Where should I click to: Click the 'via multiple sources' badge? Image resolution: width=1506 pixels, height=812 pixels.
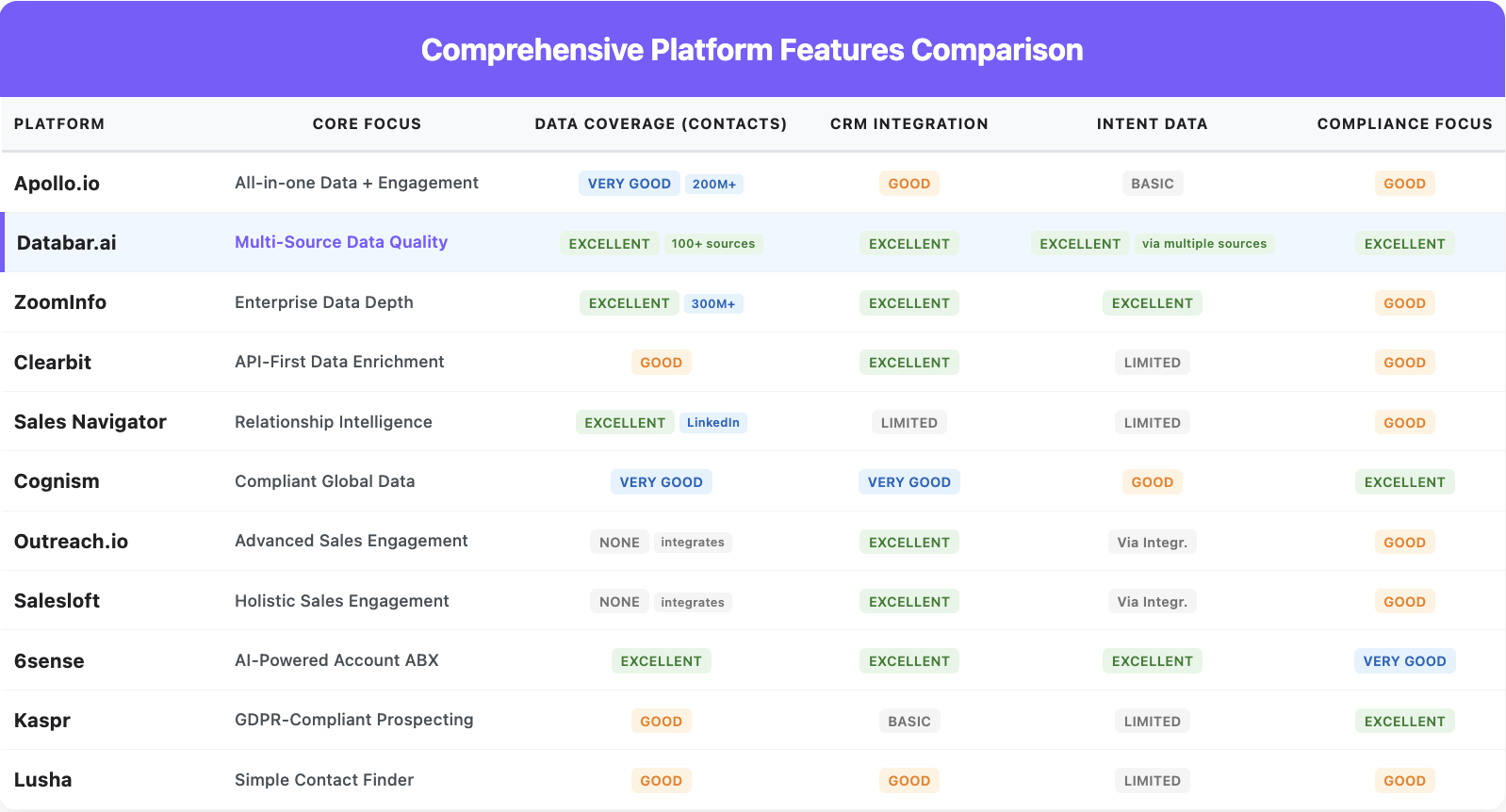coord(1204,243)
